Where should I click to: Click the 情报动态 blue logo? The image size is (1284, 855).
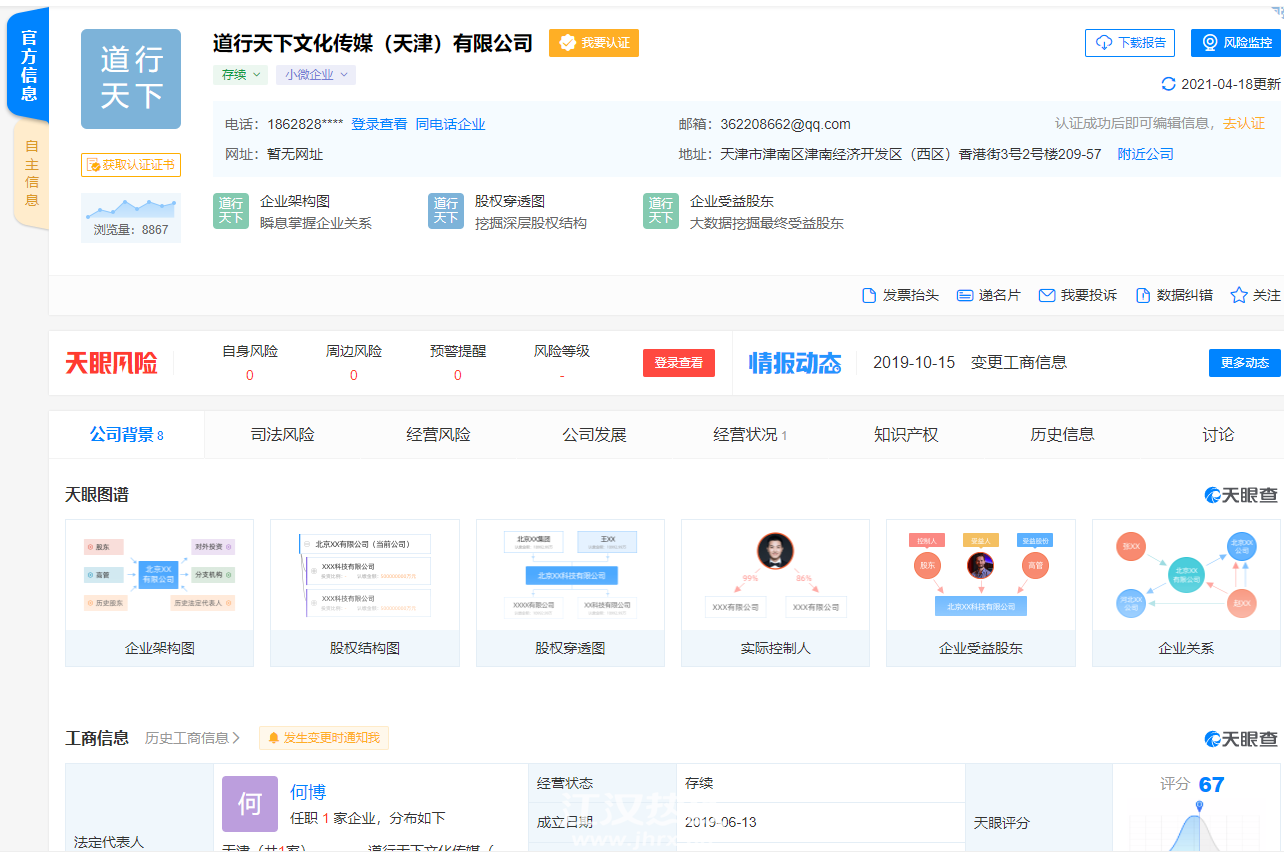click(x=795, y=363)
